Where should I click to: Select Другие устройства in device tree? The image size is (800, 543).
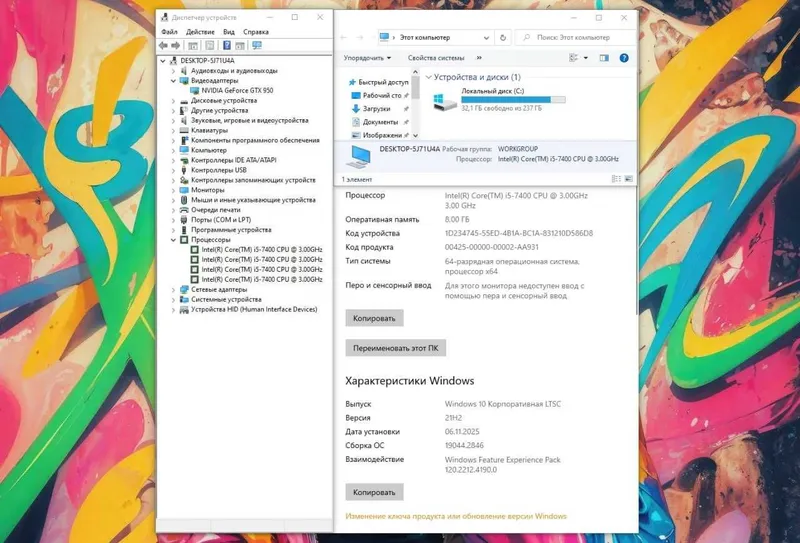point(219,110)
